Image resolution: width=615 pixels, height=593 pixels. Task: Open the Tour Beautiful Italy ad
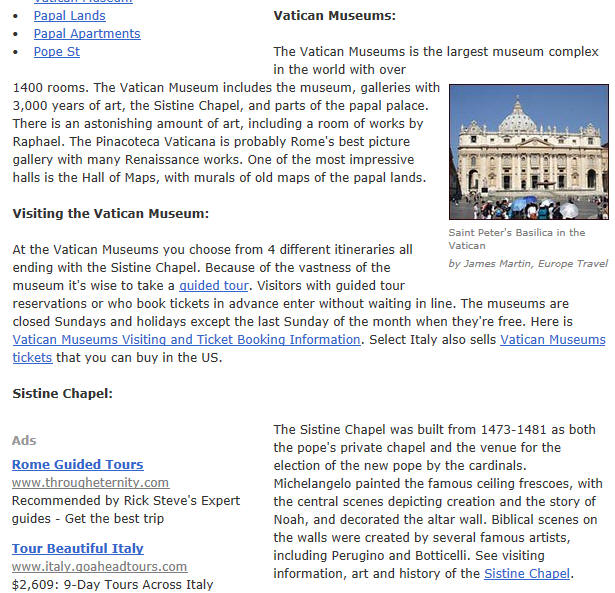coord(78,548)
